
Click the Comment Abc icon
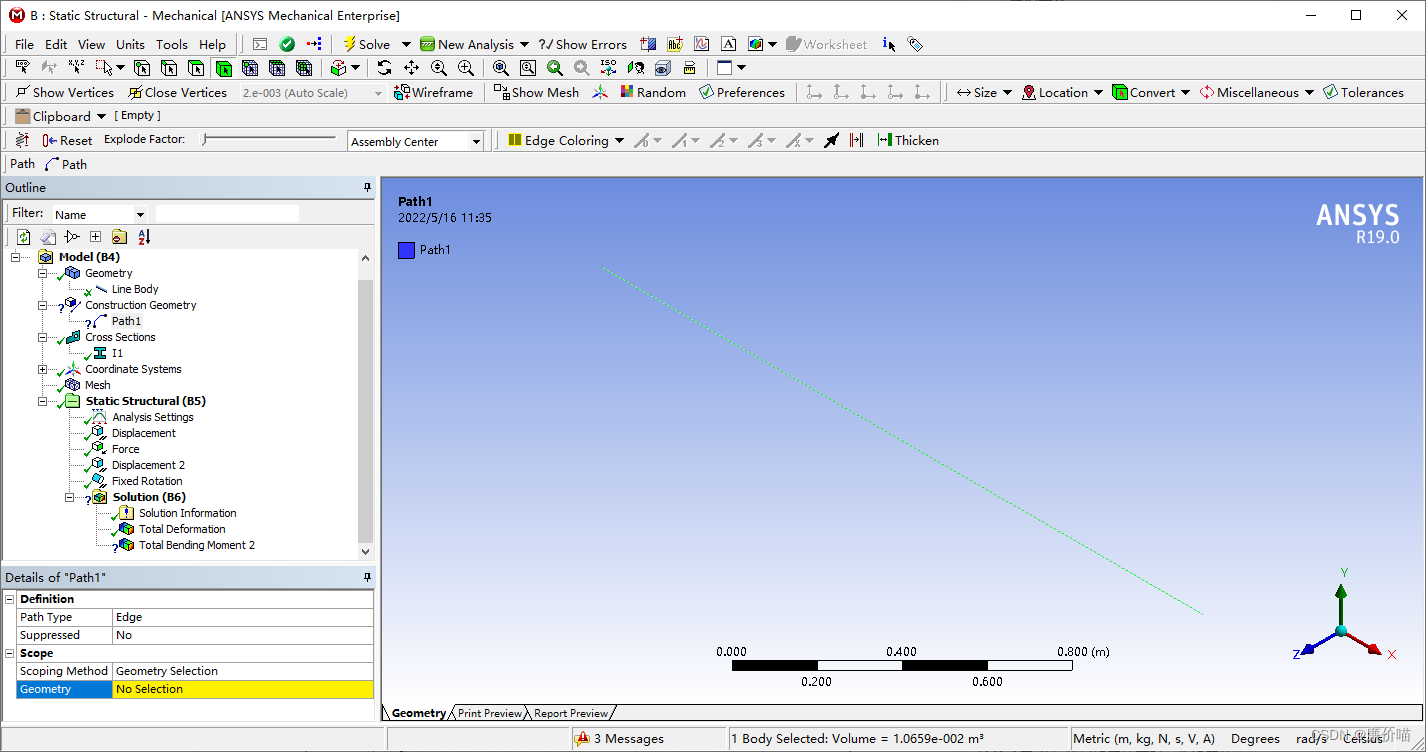[675, 44]
